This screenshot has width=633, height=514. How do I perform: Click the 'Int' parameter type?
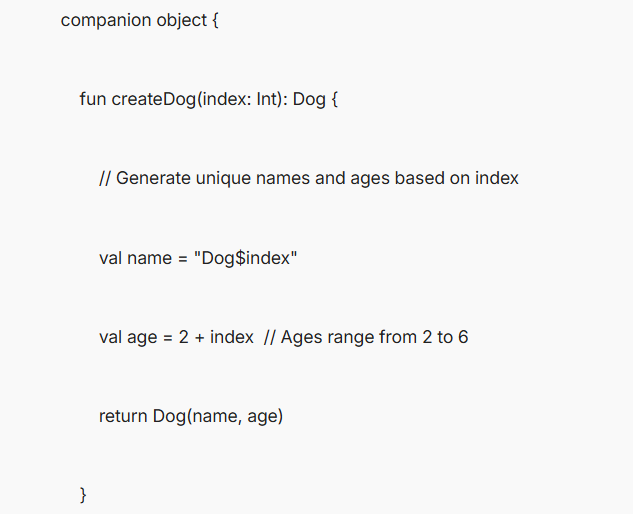pos(269,99)
